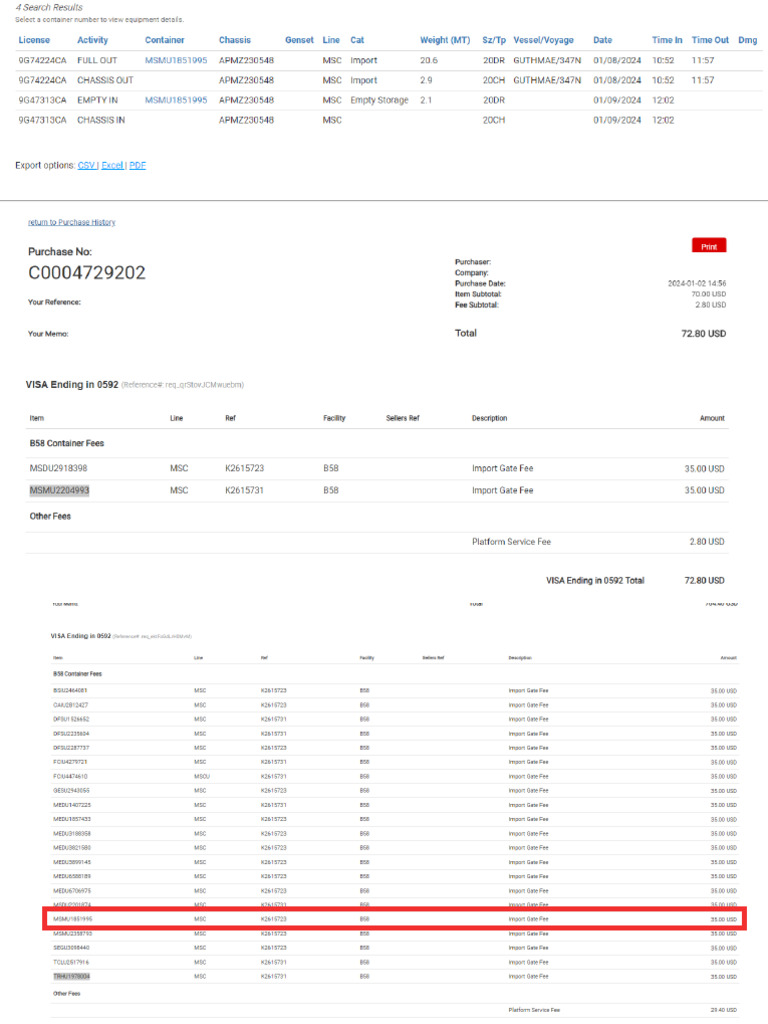Click the purchase date 2024-01-02 14:56
Screen dimensions: 768x1024
[x=697, y=283]
